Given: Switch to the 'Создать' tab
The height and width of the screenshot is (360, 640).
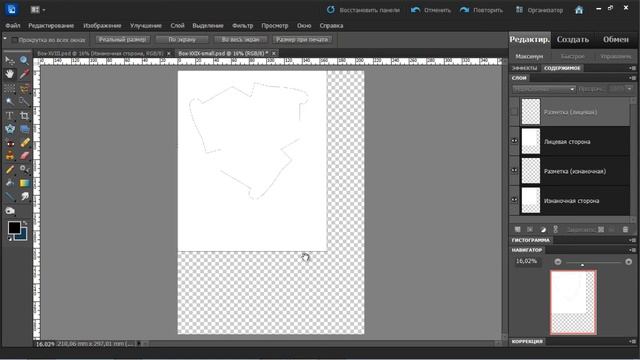Looking at the screenshot, I should (x=573, y=40).
